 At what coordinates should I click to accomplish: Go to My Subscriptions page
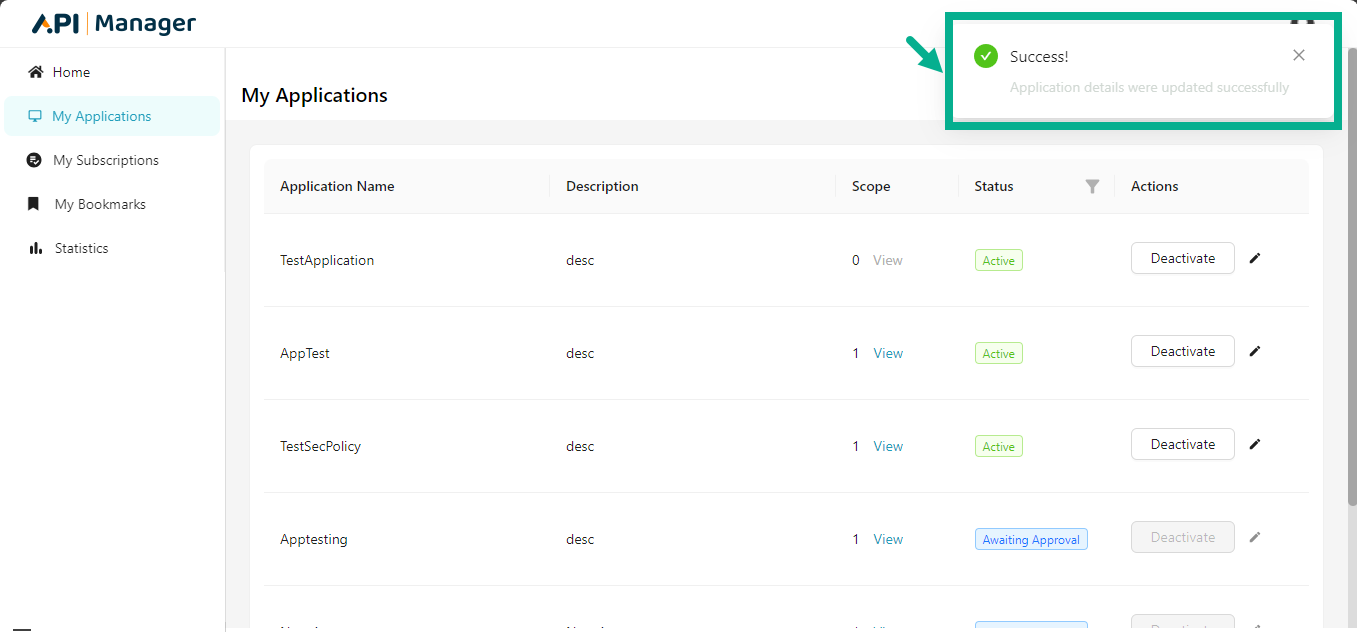coord(105,160)
